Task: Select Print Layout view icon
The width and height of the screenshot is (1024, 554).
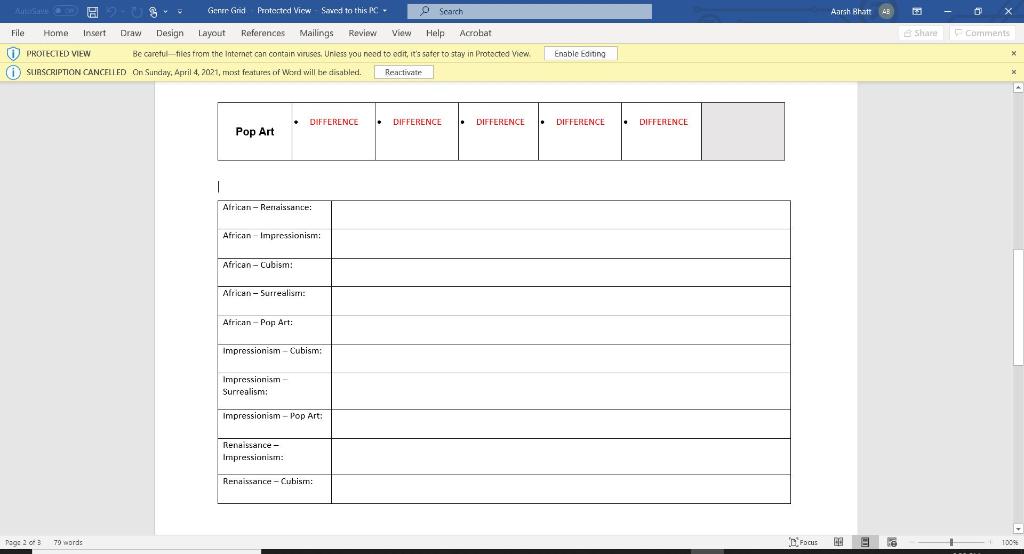Action: click(865, 542)
